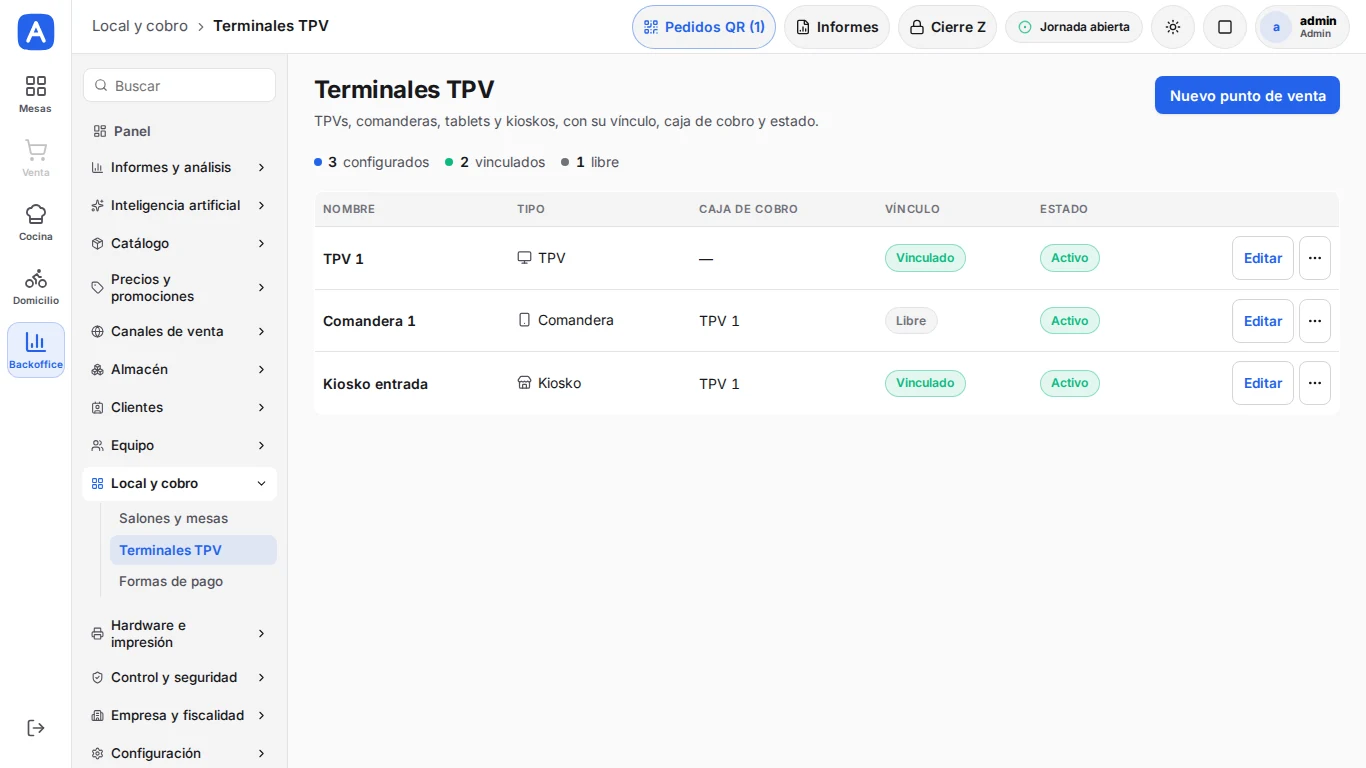Collapse Local y cobro section
Viewport: 1366px width, 768px height.
[179, 483]
